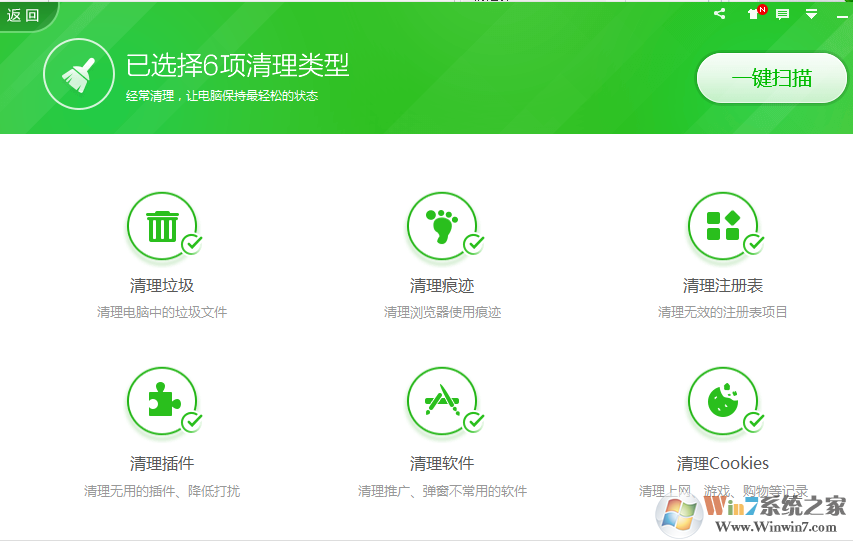Start scanning with 一键扫描 button
The width and height of the screenshot is (853, 541).
(771, 78)
